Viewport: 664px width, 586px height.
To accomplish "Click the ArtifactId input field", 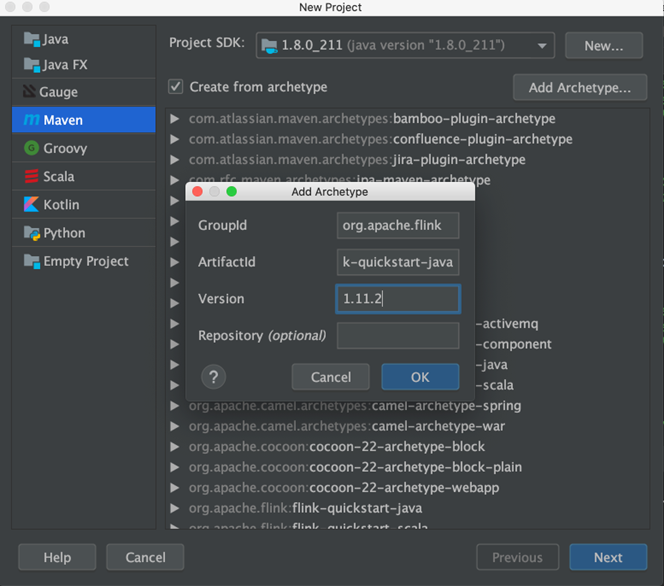I will click(x=398, y=262).
